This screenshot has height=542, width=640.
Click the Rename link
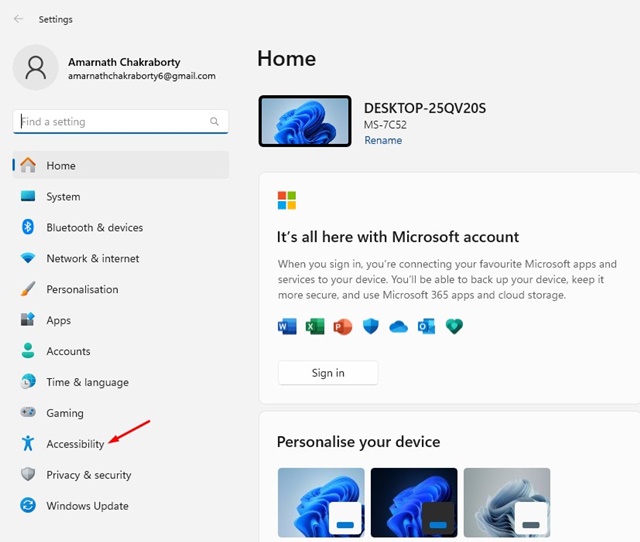tap(383, 140)
